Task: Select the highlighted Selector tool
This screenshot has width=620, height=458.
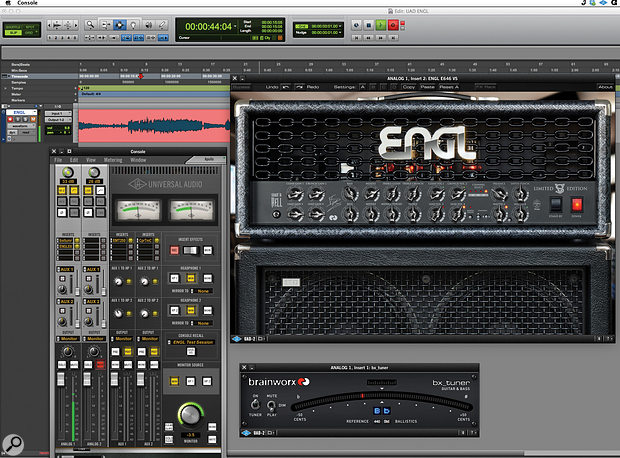Action: tap(119, 25)
